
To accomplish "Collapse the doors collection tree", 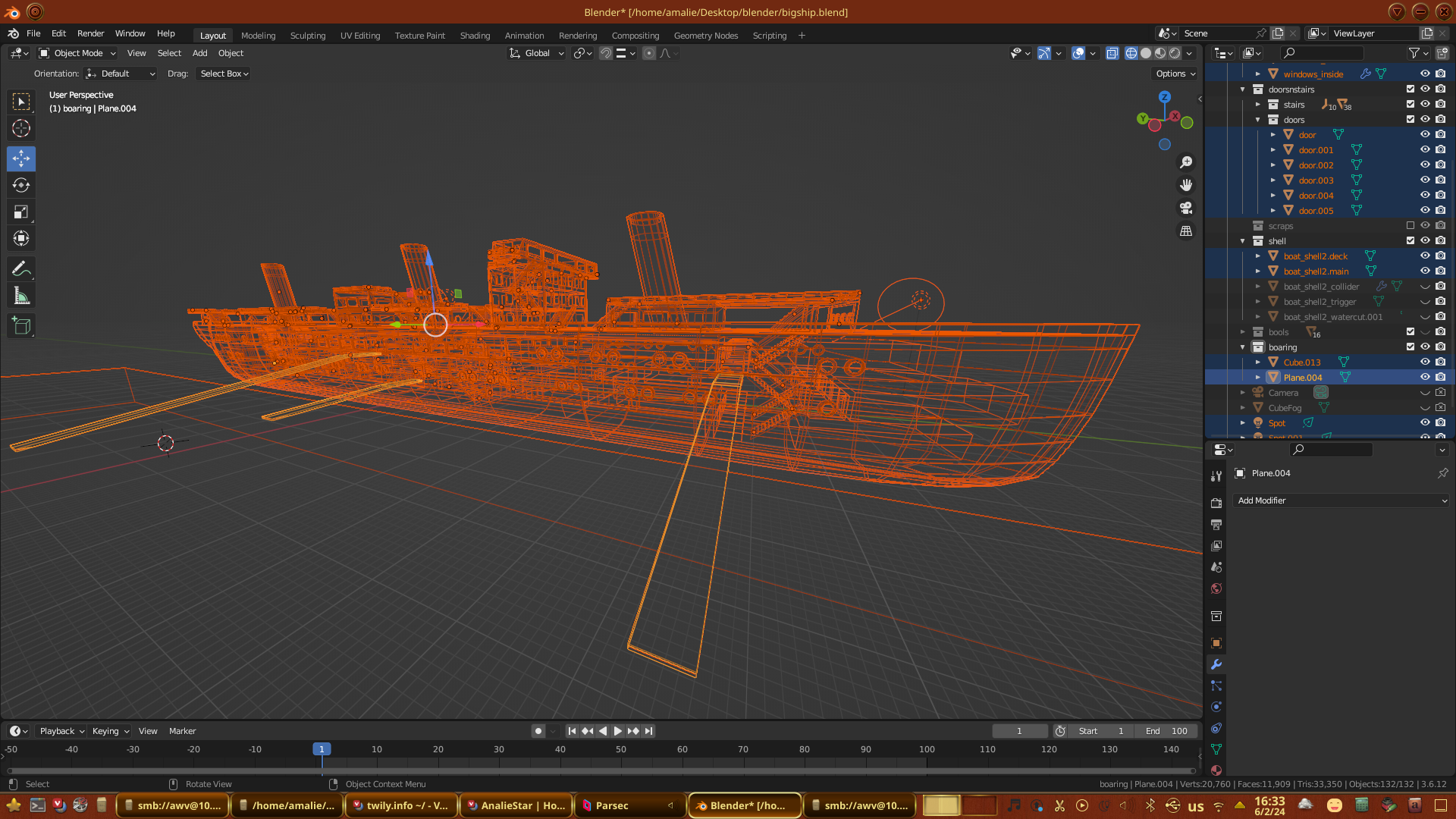I will coord(1257,120).
